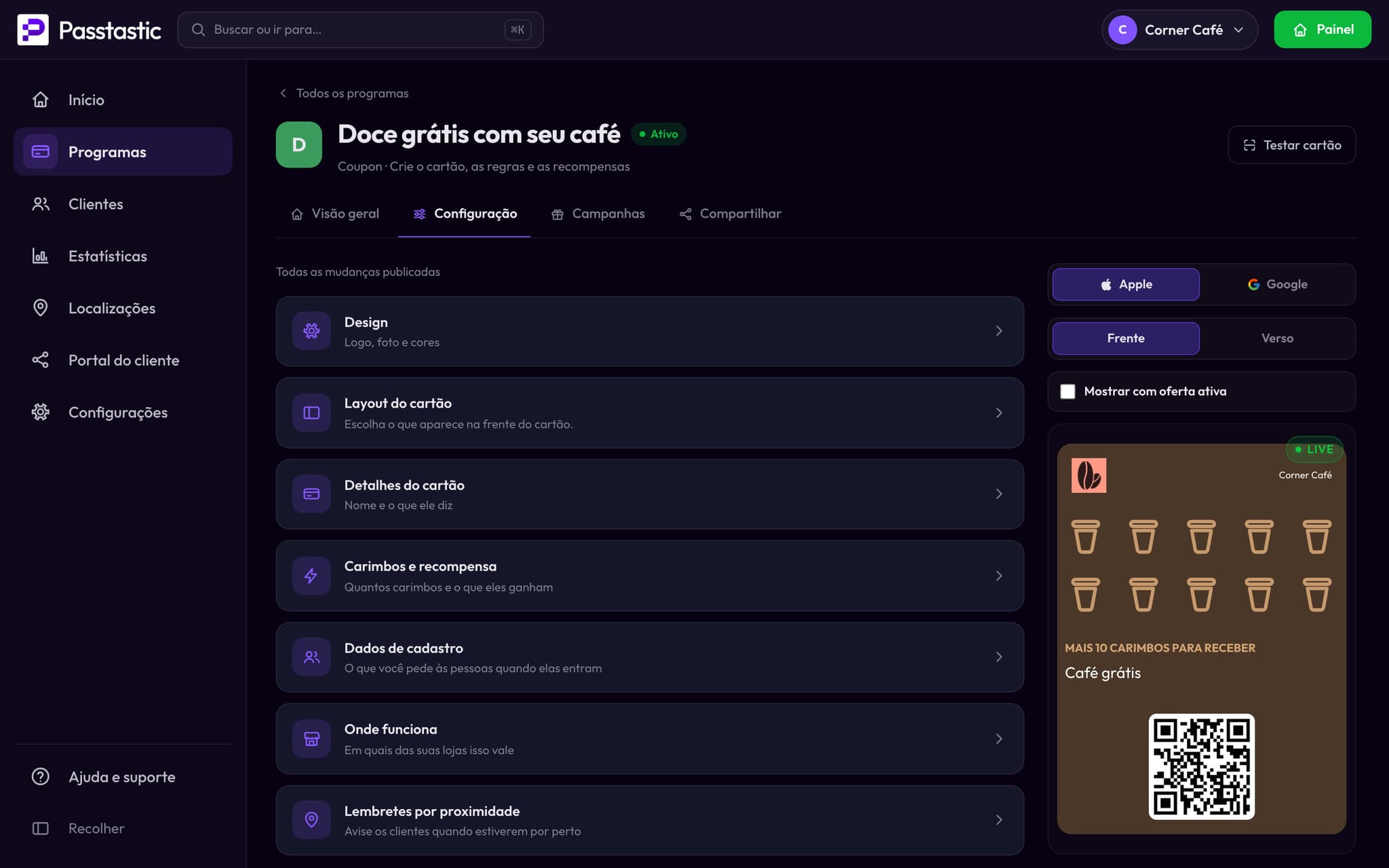The image size is (1389, 868).
Task: Expand the Detalhes do cartão chevron
Action: (999, 494)
